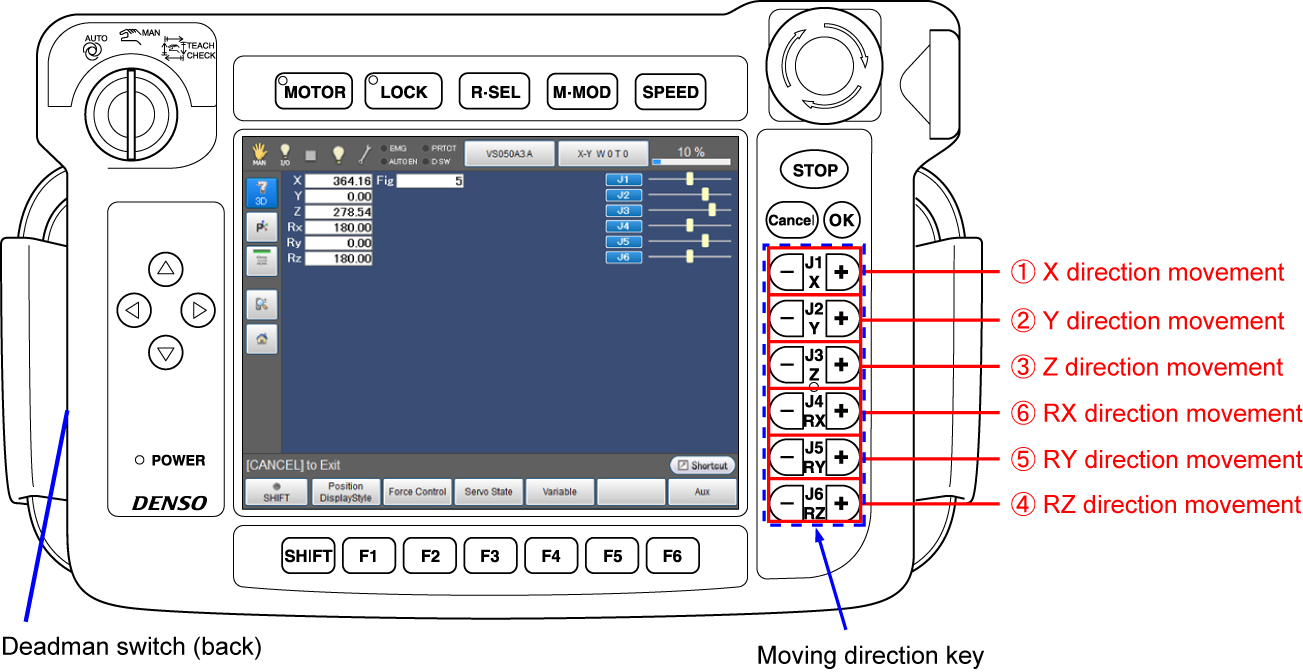Select the Servo State softkey
1303x672 pixels.
point(488,492)
